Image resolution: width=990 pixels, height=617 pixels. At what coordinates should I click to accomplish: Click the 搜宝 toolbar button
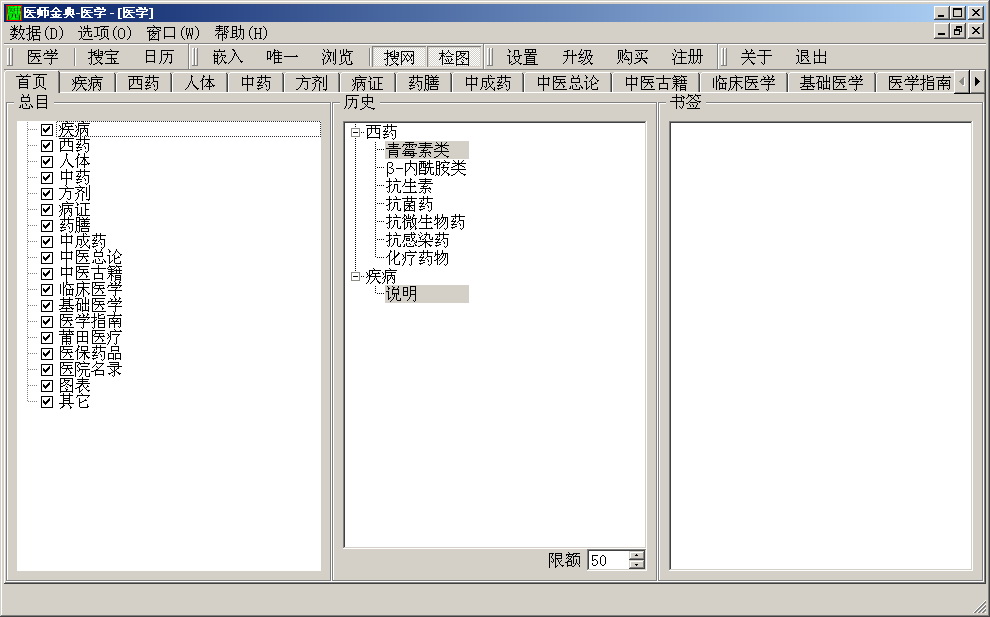point(104,57)
